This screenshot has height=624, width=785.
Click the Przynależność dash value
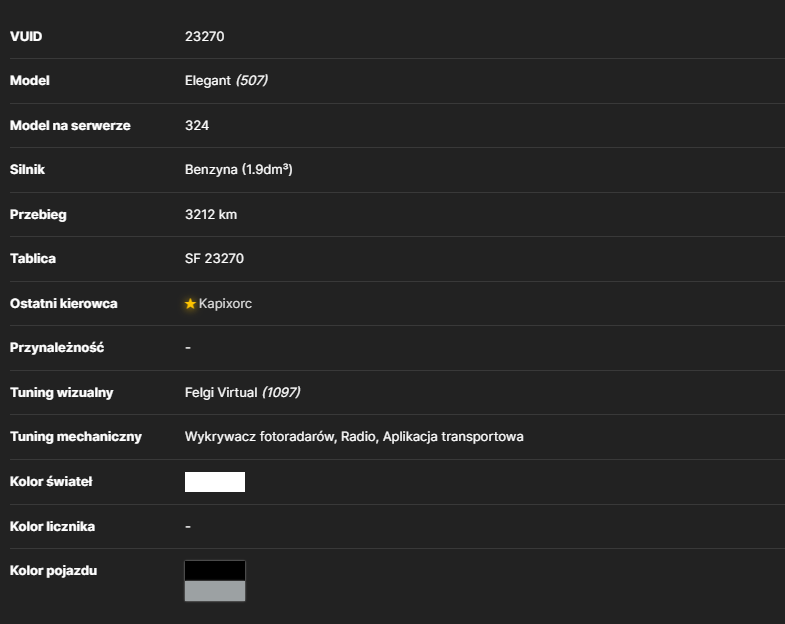[188, 348]
